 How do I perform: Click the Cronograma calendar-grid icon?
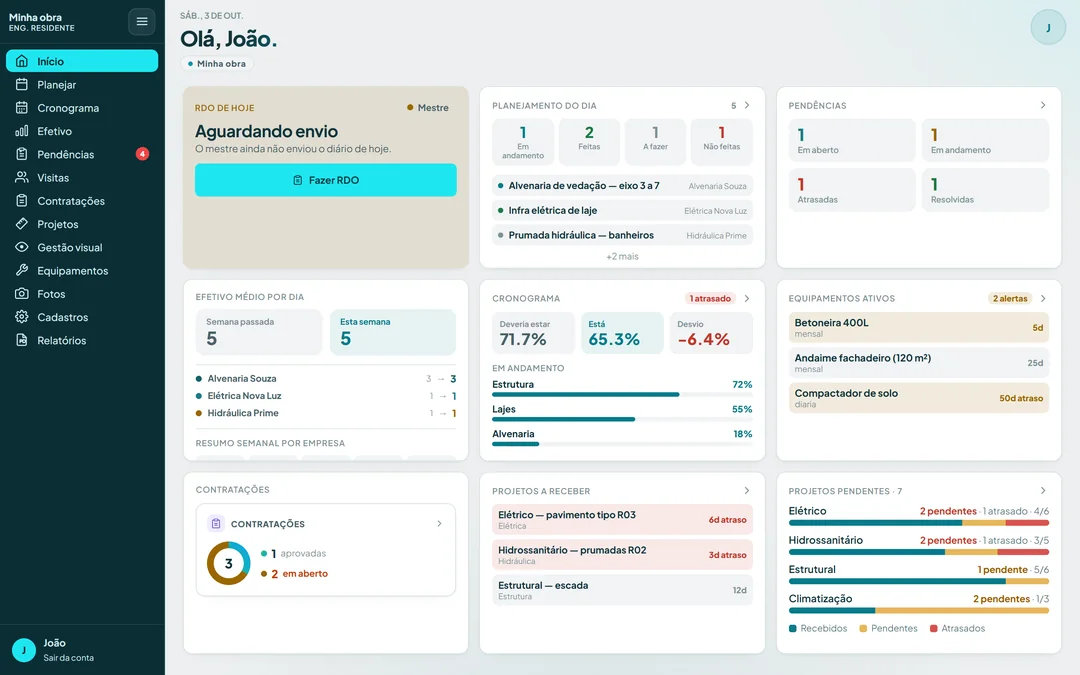pyautogui.click(x=22, y=108)
